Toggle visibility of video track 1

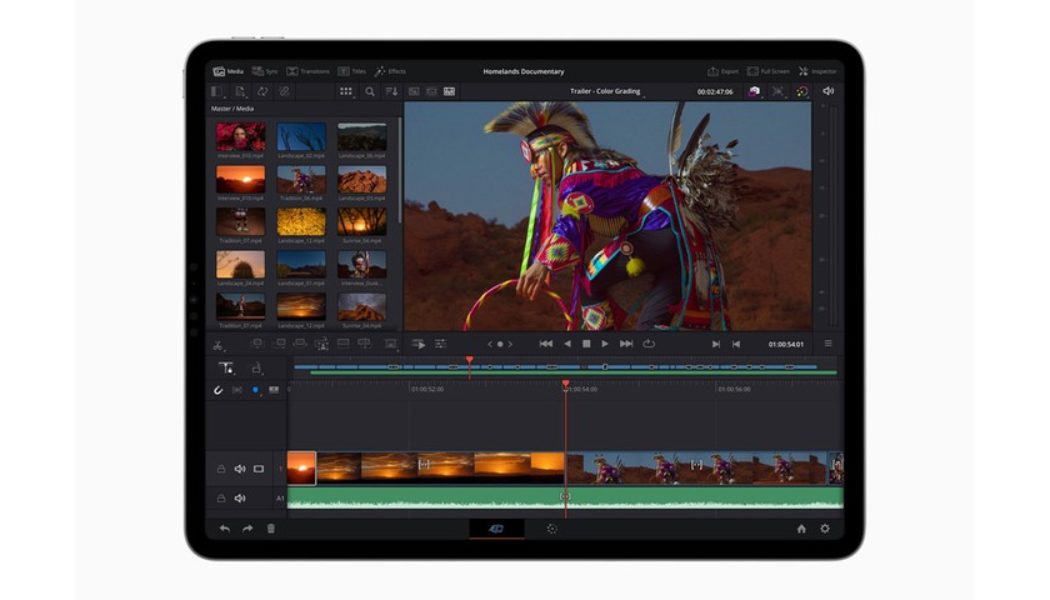[259, 469]
